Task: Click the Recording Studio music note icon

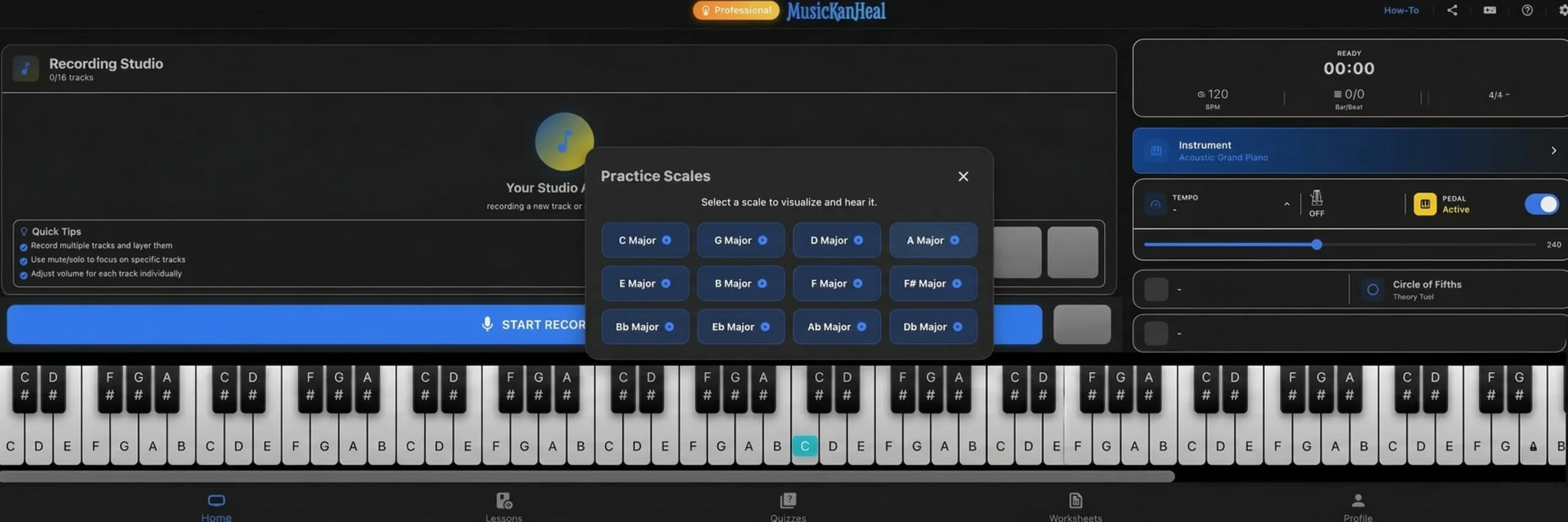Action: (x=26, y=69)
